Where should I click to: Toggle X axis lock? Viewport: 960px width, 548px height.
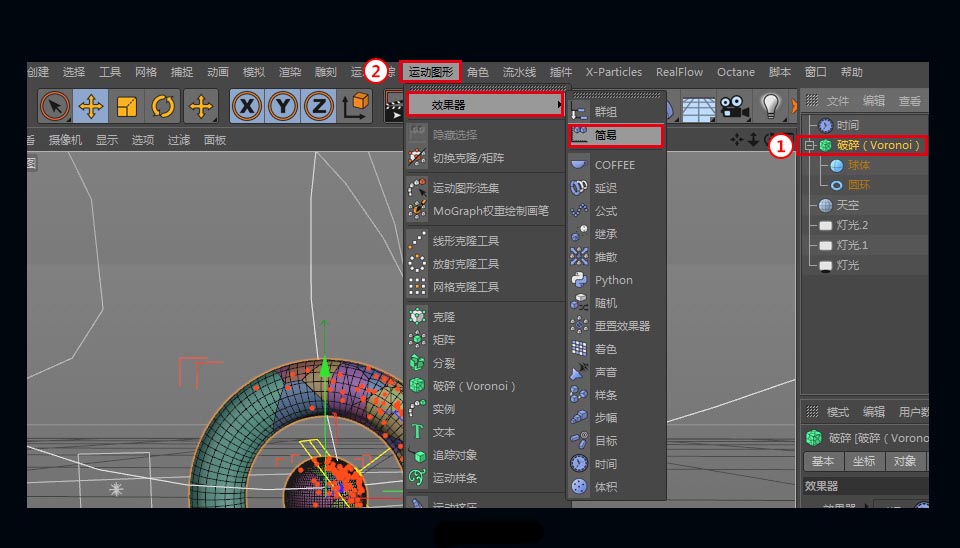coord(247,106)
